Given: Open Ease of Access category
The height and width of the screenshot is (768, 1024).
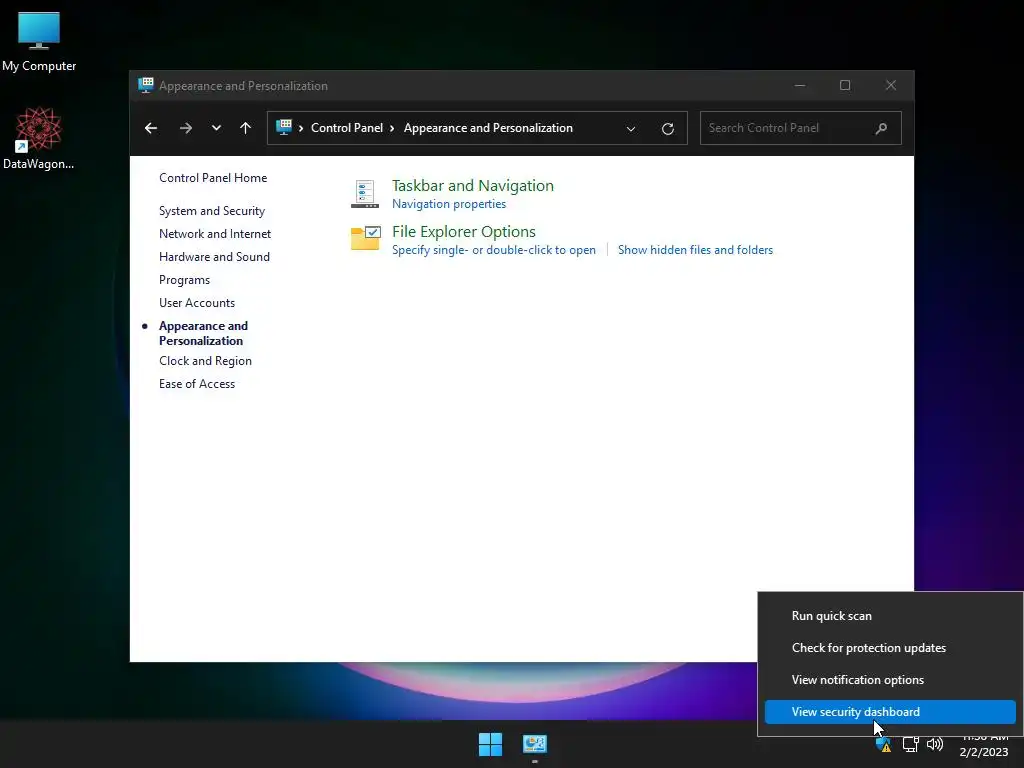Looking at the screenshot, I should tap(197, 383).
